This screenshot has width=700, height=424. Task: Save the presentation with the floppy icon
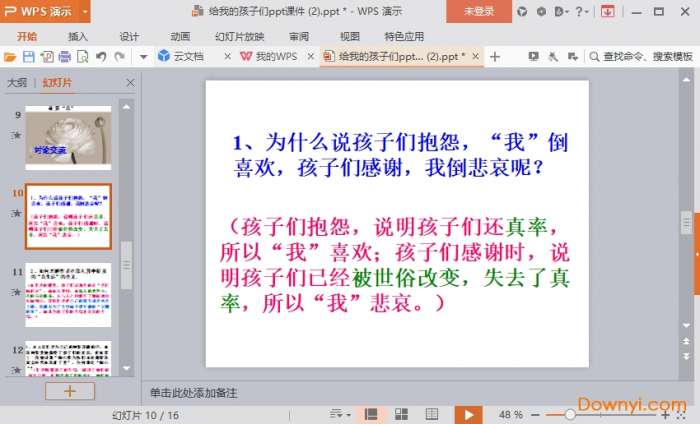[29, 57]
